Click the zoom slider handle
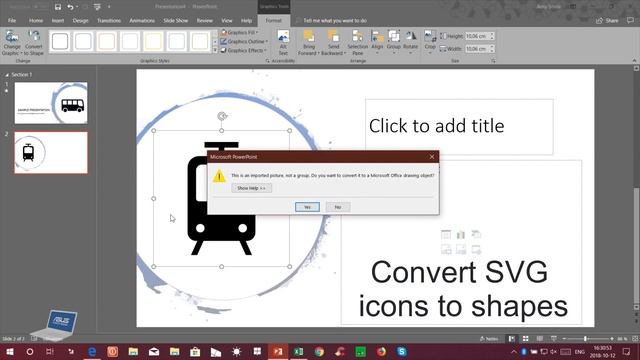This screenshot has height=360, width=640. pos(585,339)
